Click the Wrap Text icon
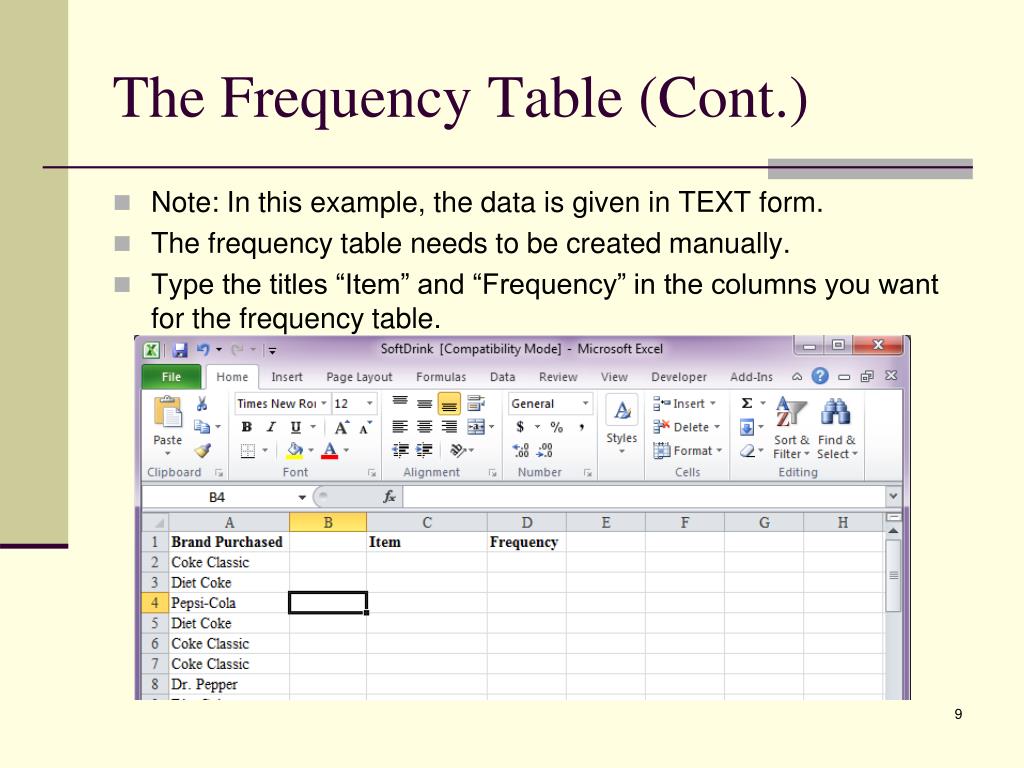The width and height of the screenshot is (1024, 768). tap(476, 404)
